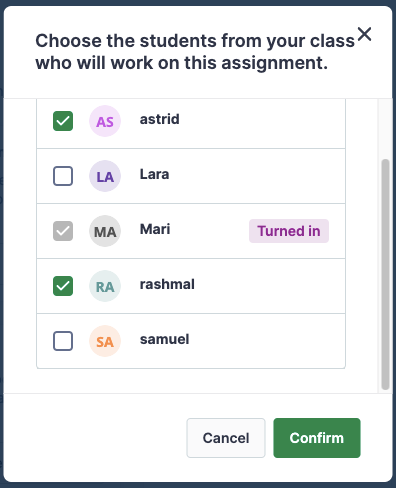Select the Lara name label
Viewport: 396px width, 488px height.
click(x=154, y=174)
